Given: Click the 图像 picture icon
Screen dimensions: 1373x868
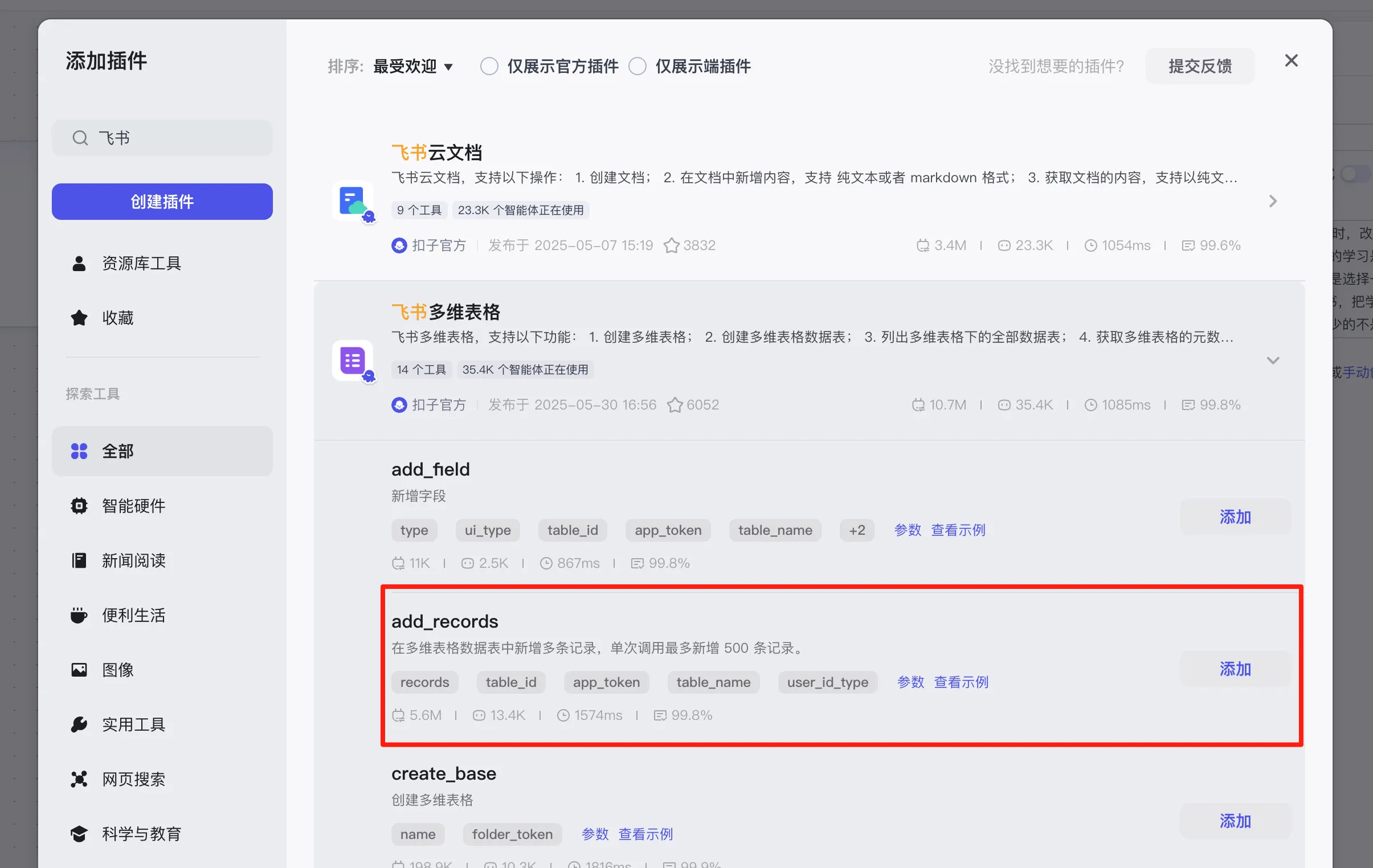Looking at the screenshot, I should pos(79,670).
